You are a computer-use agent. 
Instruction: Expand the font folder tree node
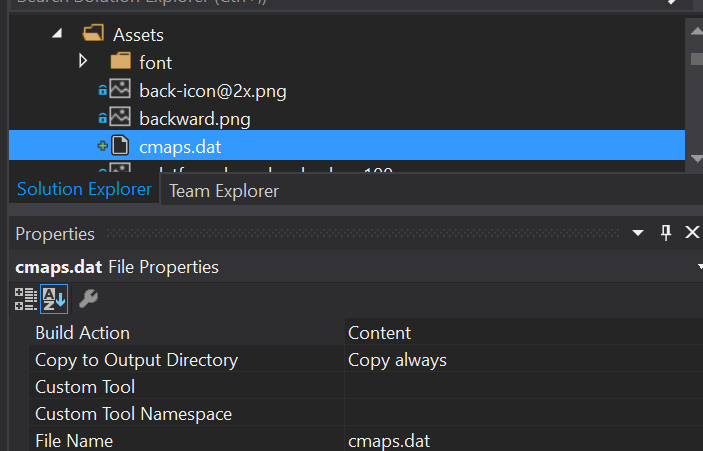click(x=84, y=63)
